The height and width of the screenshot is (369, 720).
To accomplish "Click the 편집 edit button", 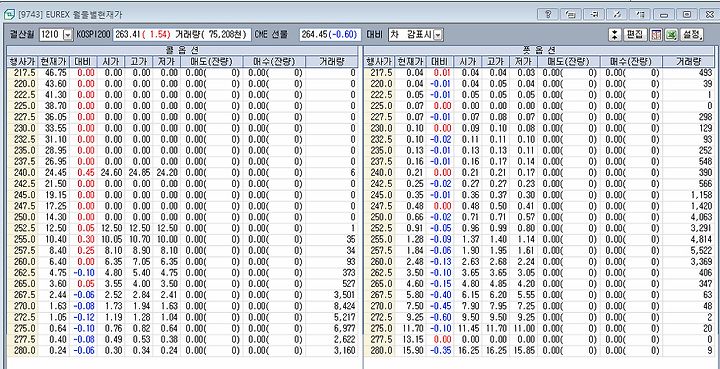I will (635, 34).
